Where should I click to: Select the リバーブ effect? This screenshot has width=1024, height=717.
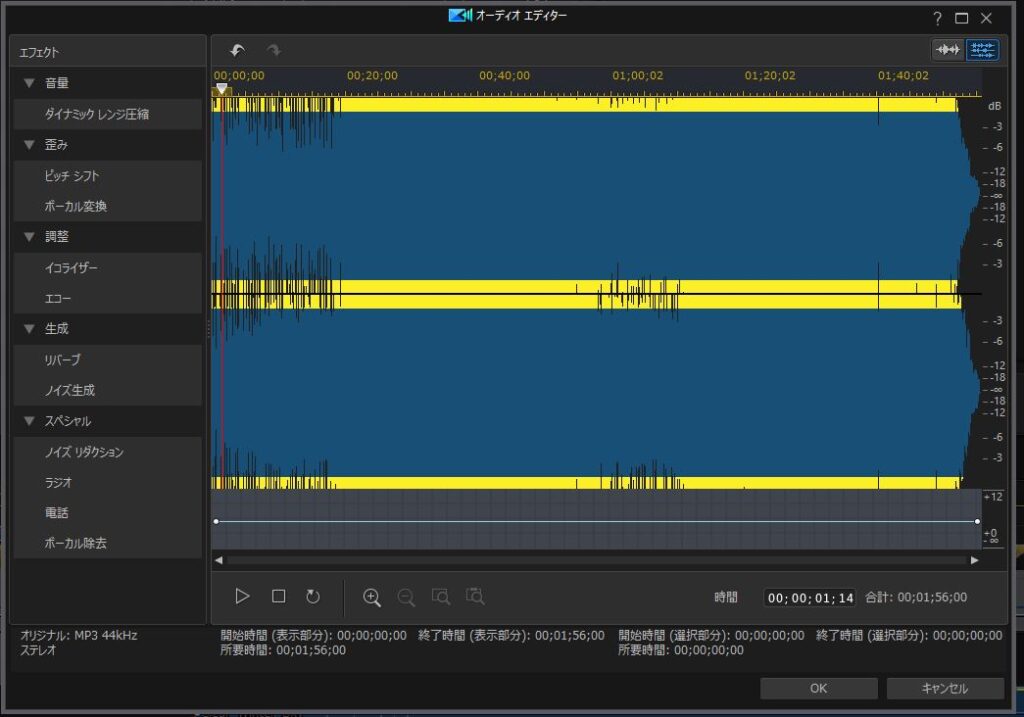(x=108, y=360)
